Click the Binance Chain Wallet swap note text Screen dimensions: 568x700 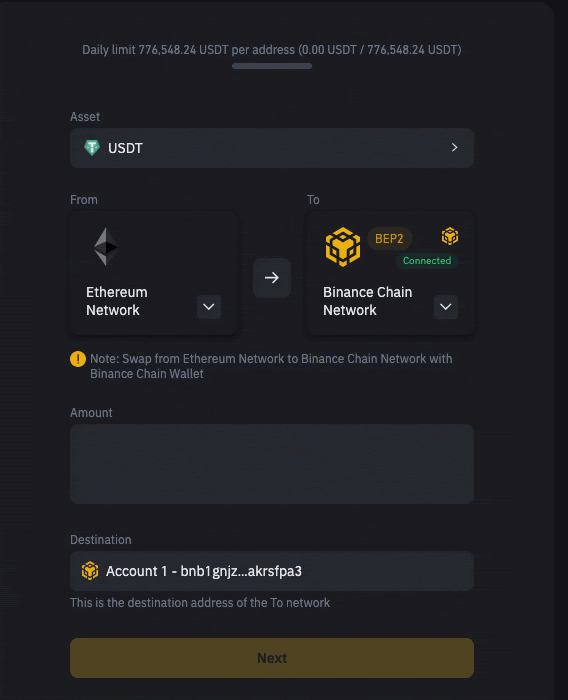point(271,366)
